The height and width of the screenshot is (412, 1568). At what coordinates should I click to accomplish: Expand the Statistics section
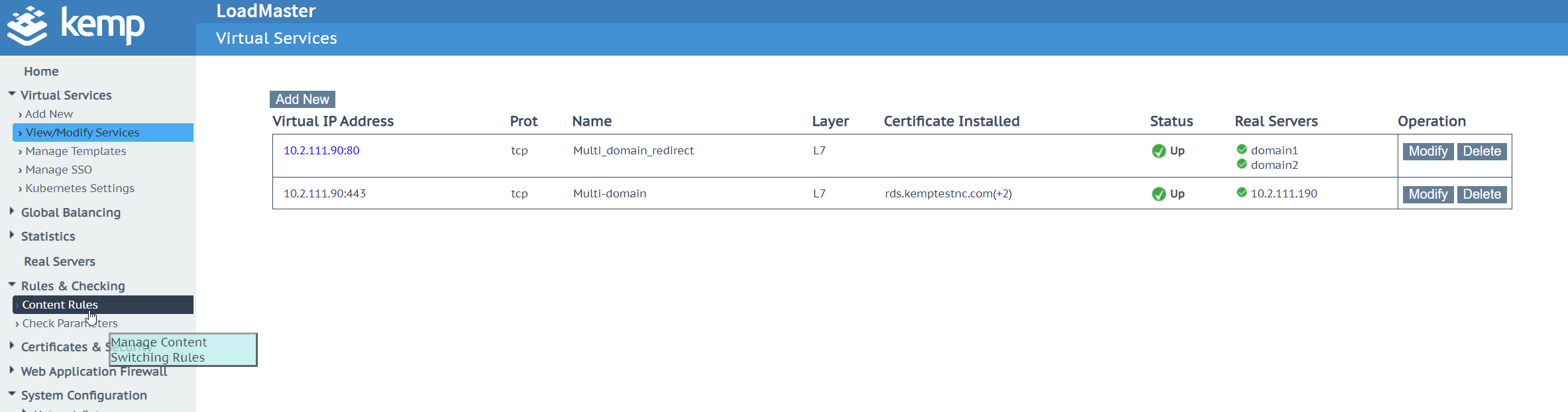coord(12,235)
